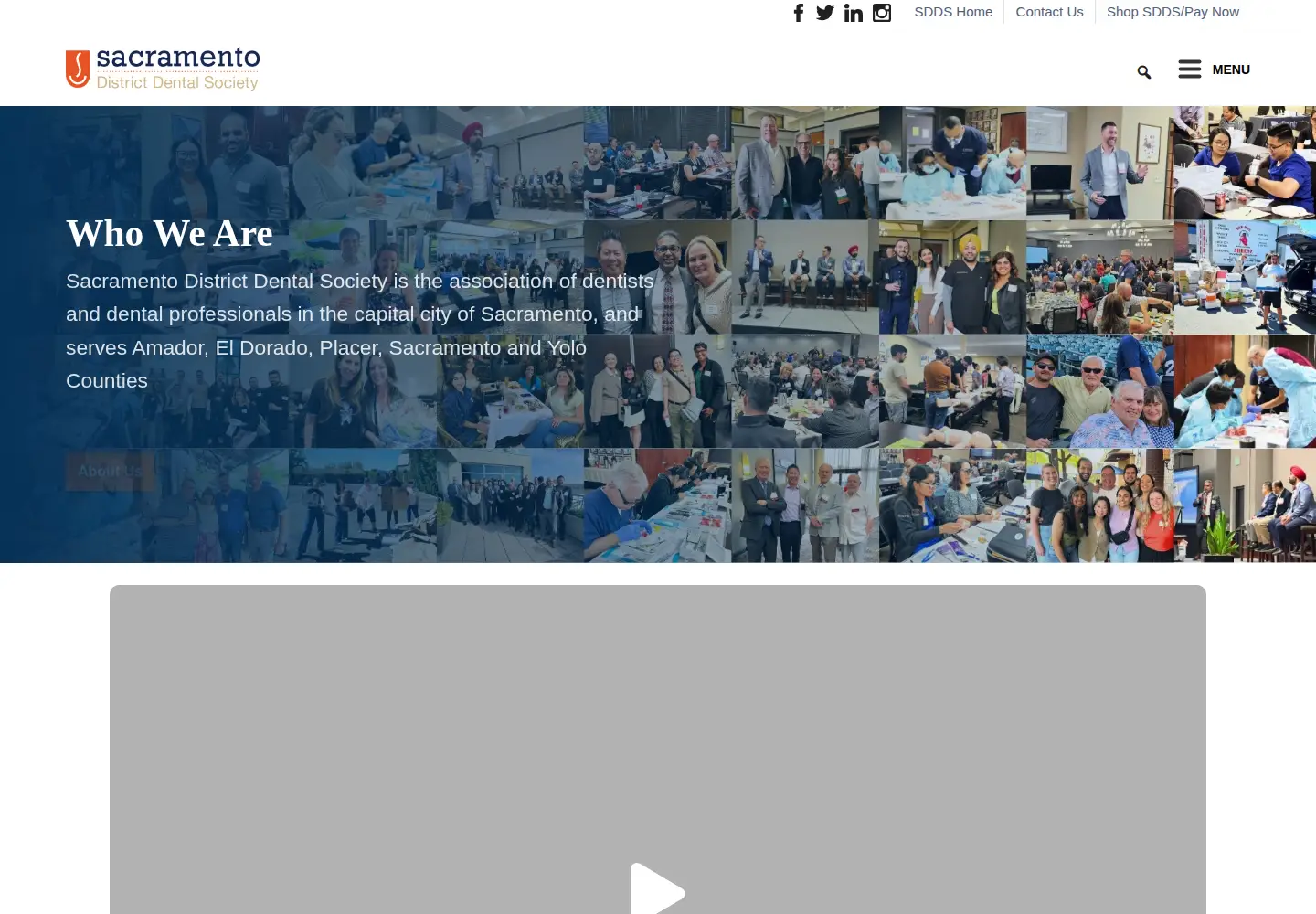The height and width of the screenshot is (914, 1316).
Task: Click the Sacramento District Dental Society logo
Action: pyautogui.click(x=163, y=69)
